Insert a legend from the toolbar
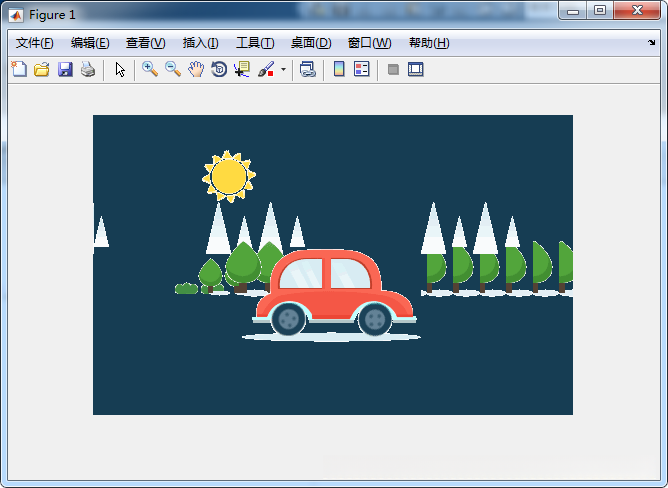 362,70
